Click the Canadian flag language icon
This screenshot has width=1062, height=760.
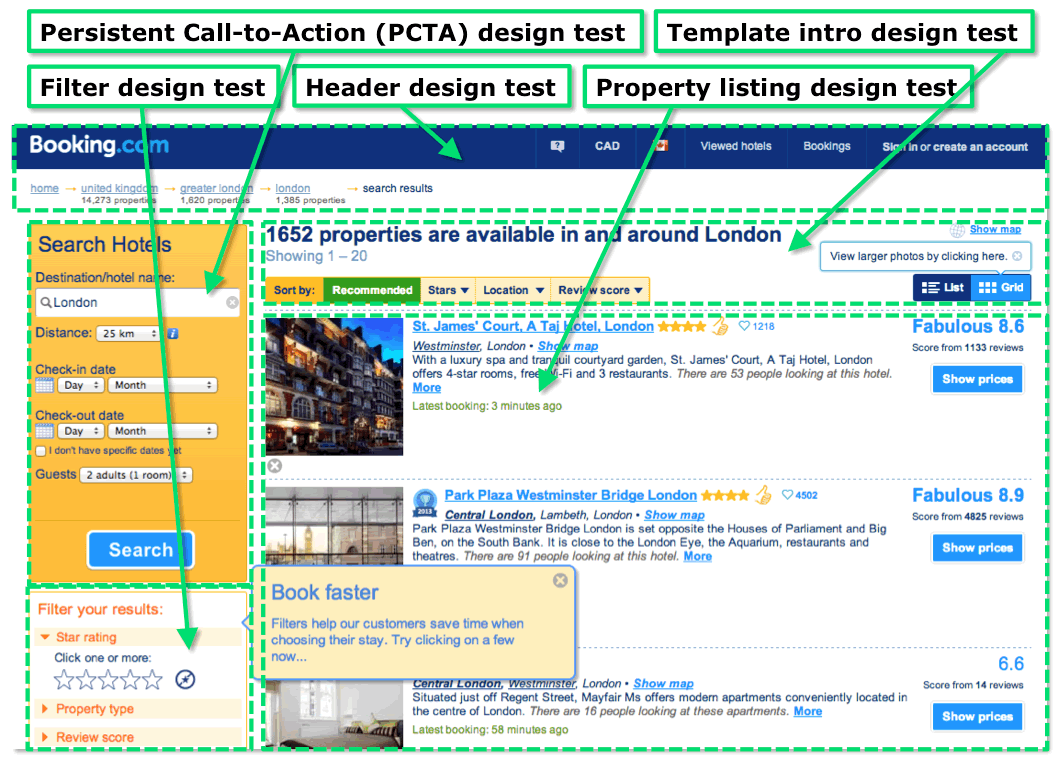point(660,146)
